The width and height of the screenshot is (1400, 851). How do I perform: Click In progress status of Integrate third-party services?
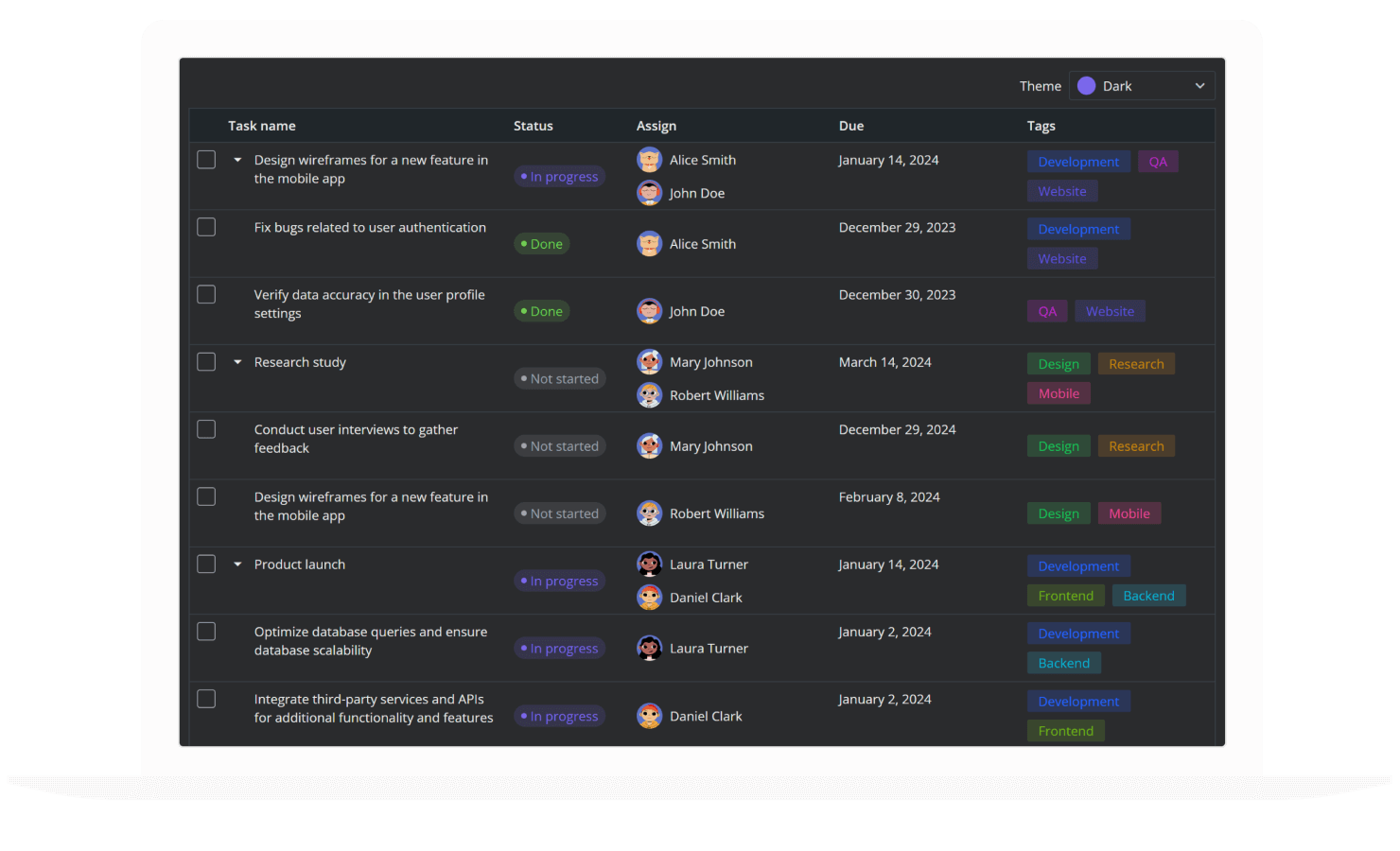click(x=559, y=717)
